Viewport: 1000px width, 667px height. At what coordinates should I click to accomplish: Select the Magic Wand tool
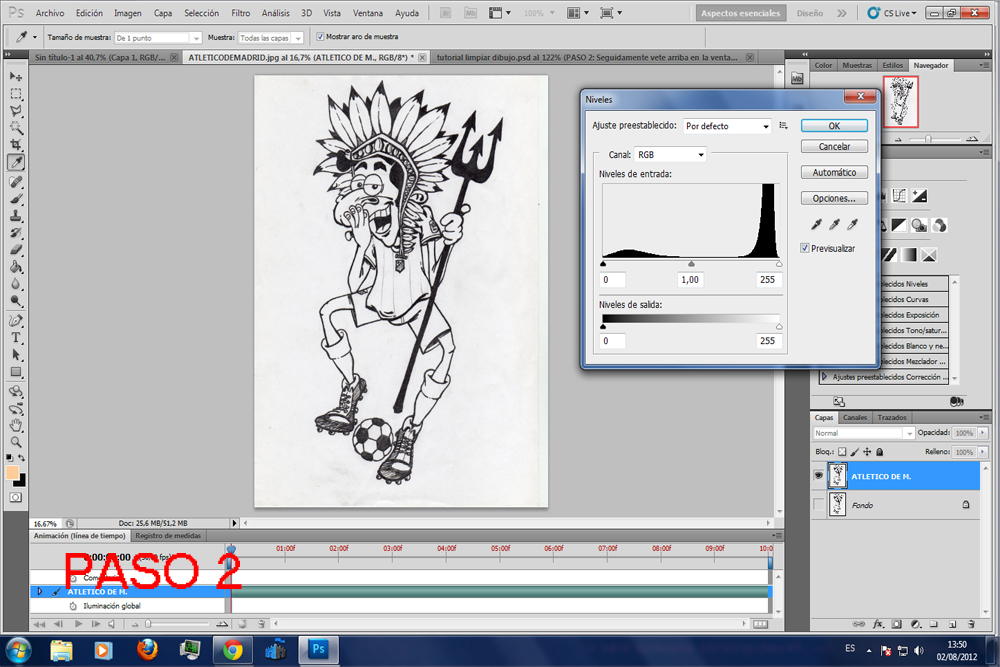point(16,128)
